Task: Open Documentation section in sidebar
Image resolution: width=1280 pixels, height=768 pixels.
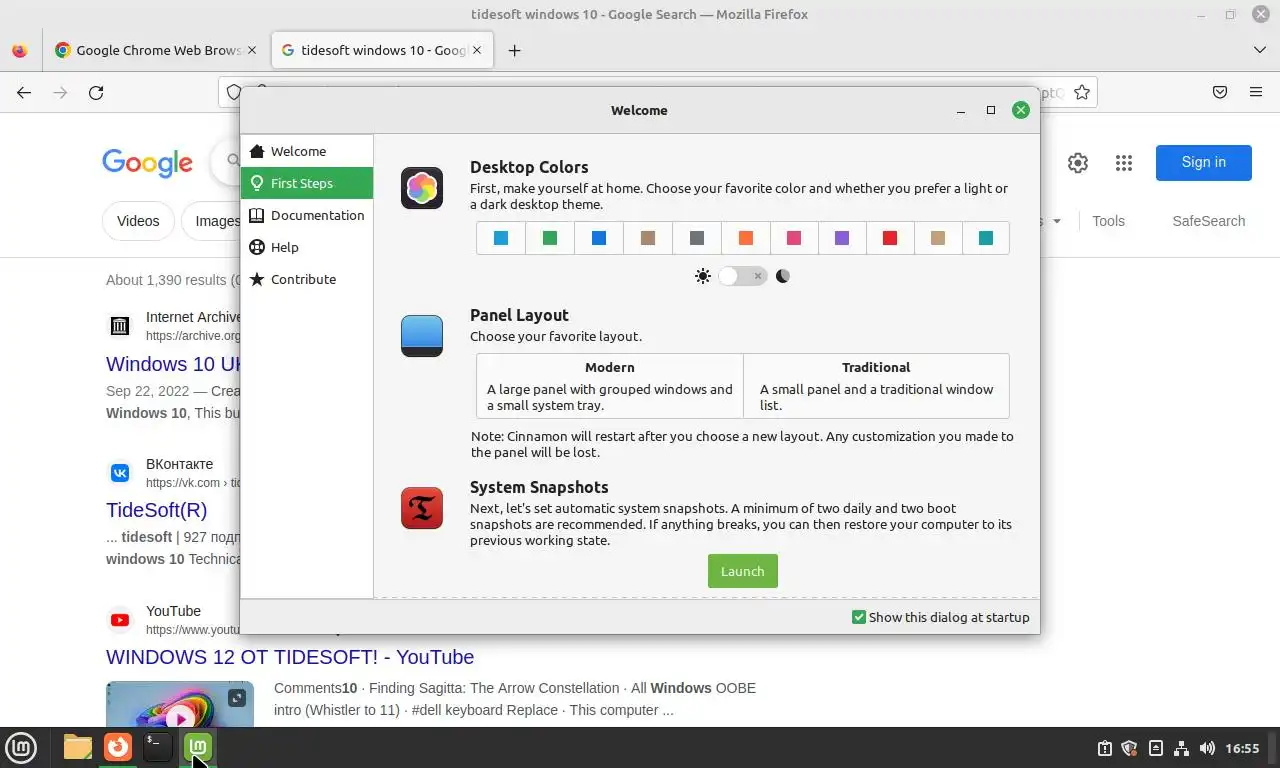Action: point(307,215)
